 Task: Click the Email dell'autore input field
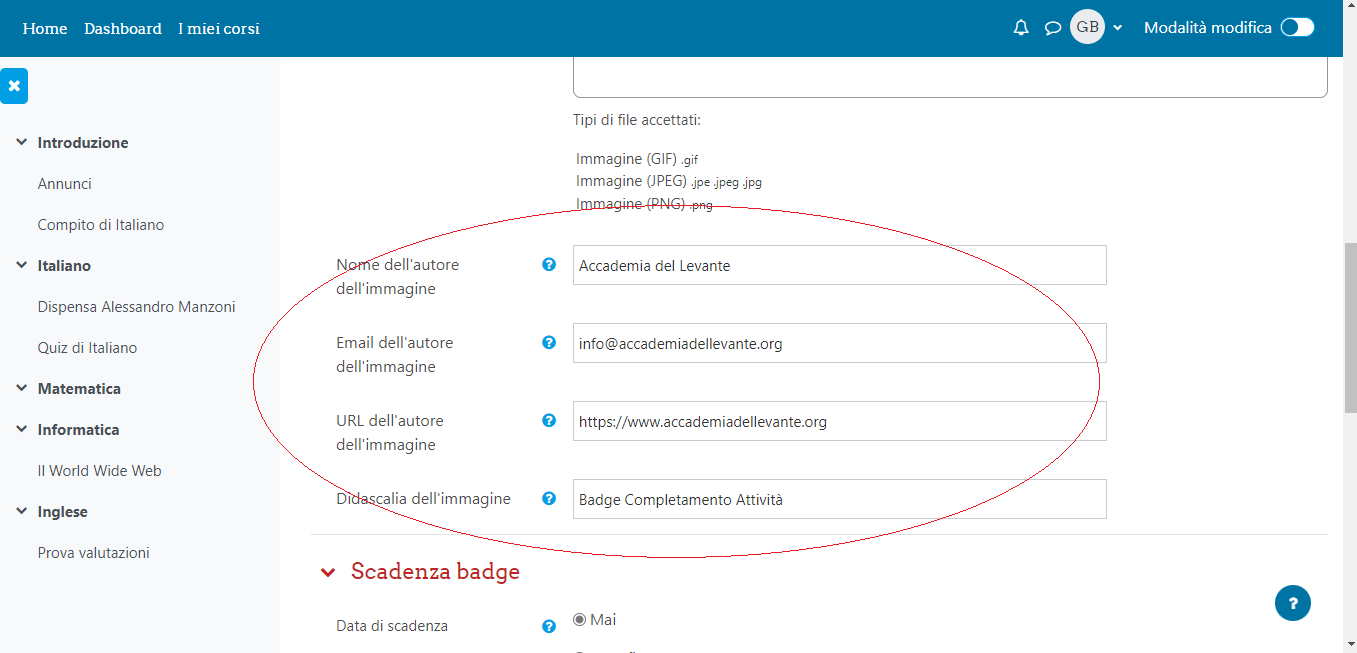[x=840, y=343]
